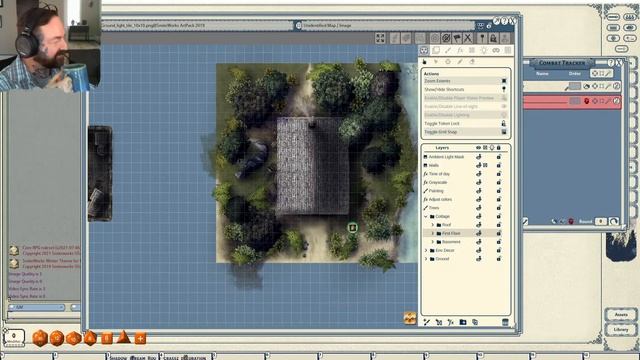Image resolution: width=640 pixels, height=360 pixels.
Task: Select the Adjust colors layer row
Action: [465, 199]
